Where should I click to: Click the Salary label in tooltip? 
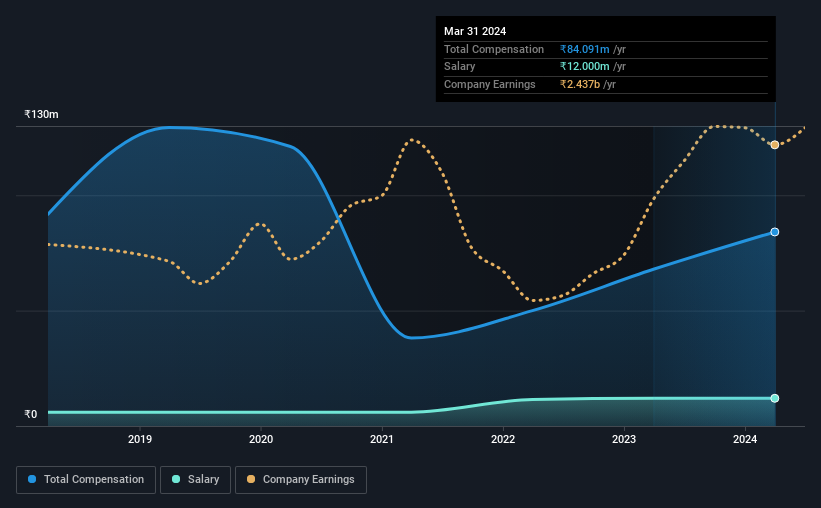tap(460, 67)
